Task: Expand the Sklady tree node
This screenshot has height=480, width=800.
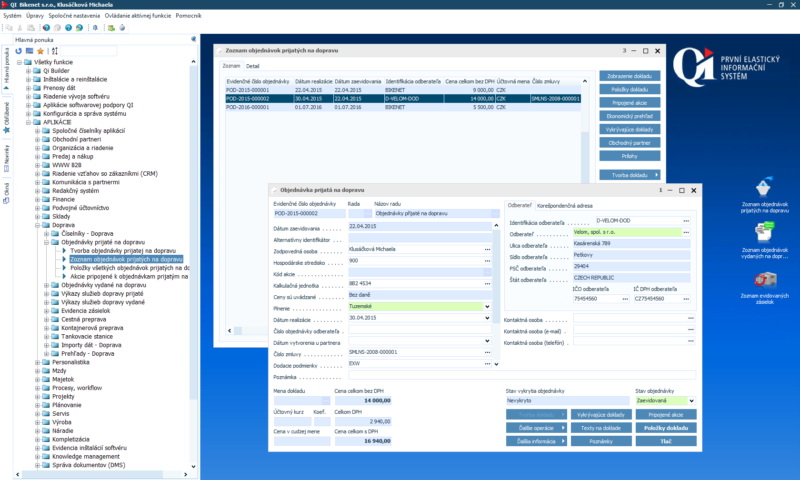Action: pyautogui.click(x=38, y=216)
